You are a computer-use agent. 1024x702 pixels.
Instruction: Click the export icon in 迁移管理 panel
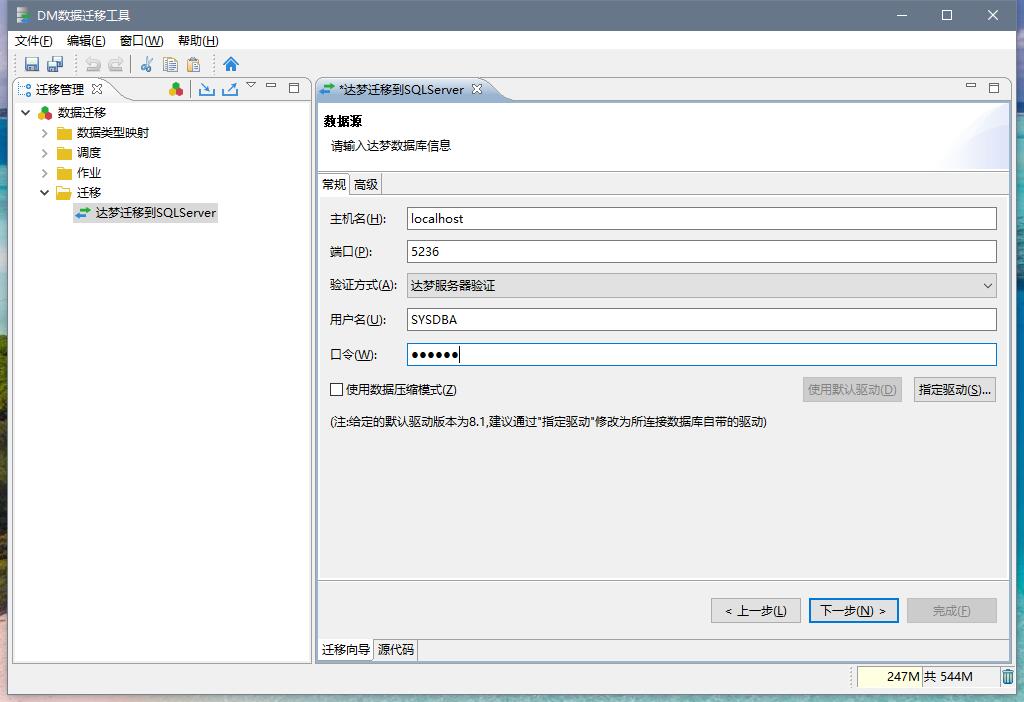[229, 89]
